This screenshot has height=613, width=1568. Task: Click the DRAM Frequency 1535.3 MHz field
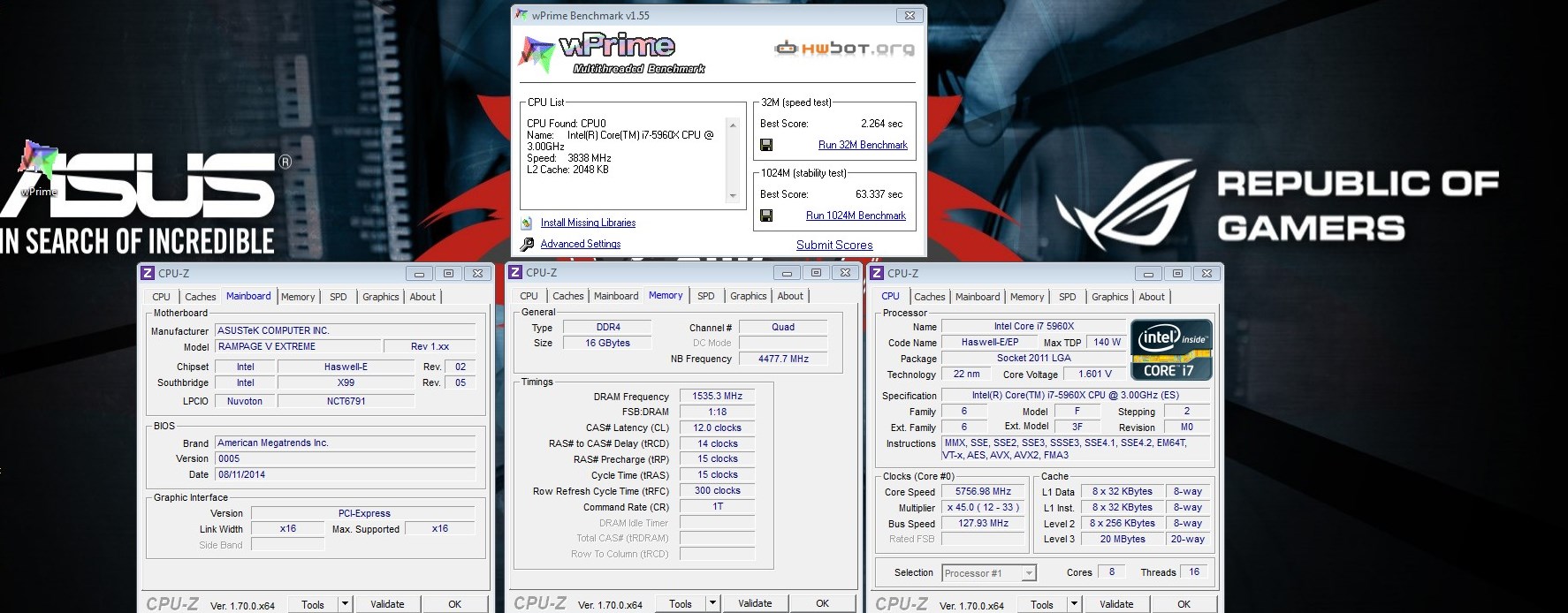[717, 396]
